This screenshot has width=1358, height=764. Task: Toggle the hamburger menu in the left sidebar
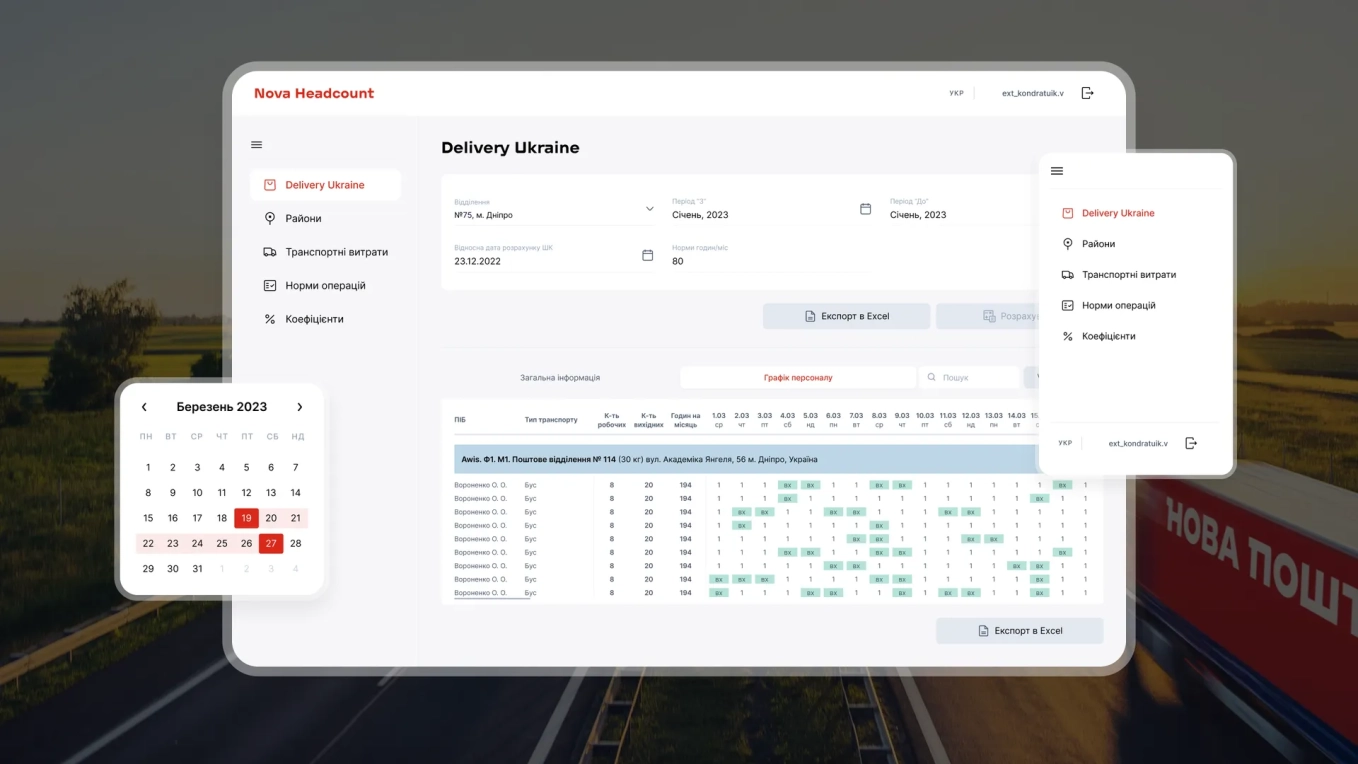tap(257, 145)
